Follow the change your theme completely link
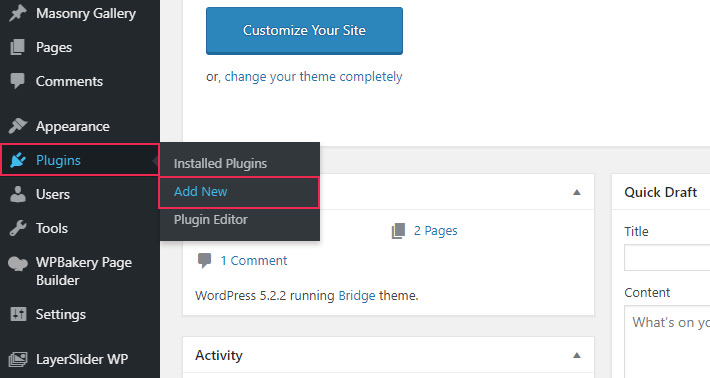Viewport: 710px width, 378px height. (x=313, y=77)
